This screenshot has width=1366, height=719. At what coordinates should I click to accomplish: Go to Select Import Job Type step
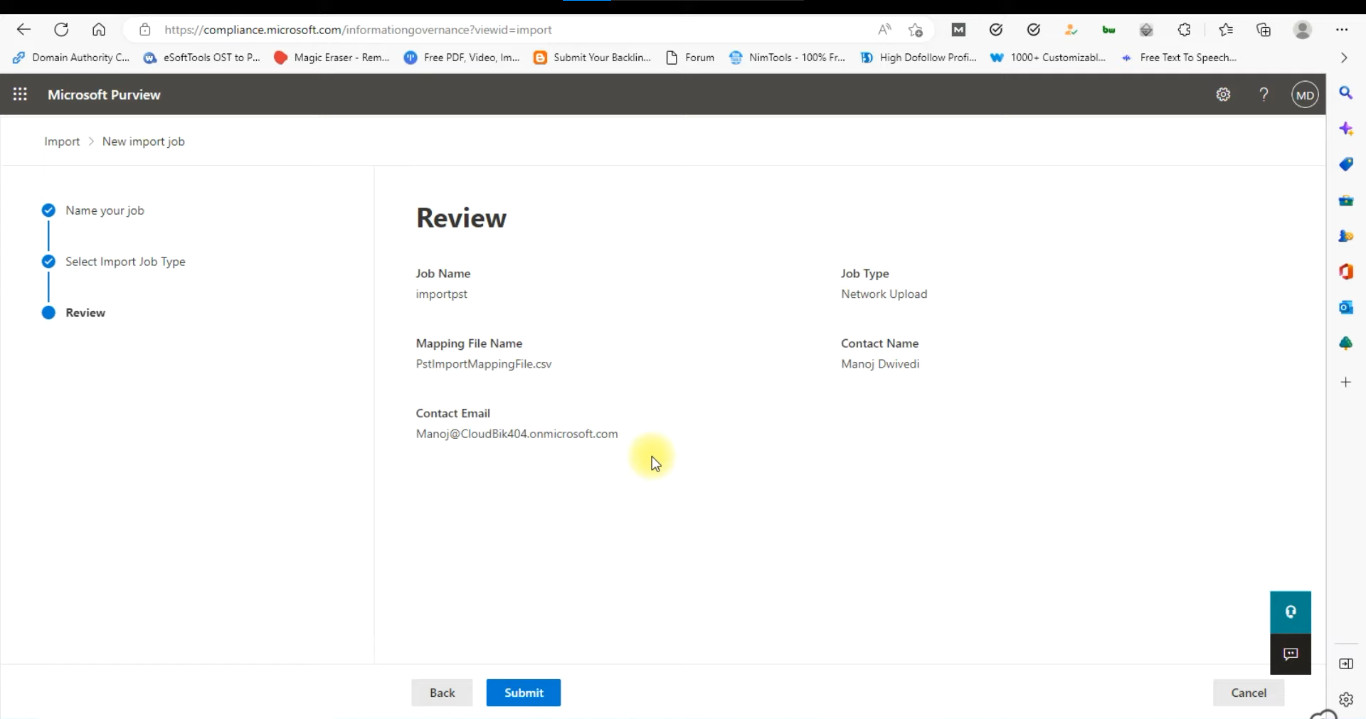point(125,262)
